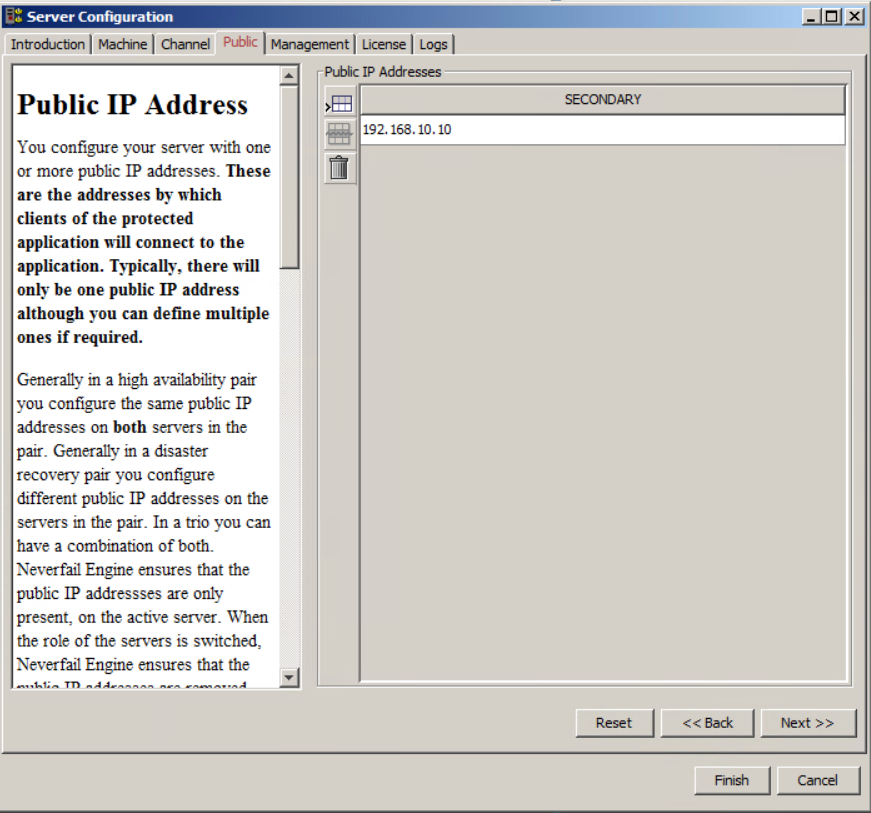Viewport: 871px width, 813px height.
Task: Select the 192.168.10.10 address row
Action: [602, 130]
